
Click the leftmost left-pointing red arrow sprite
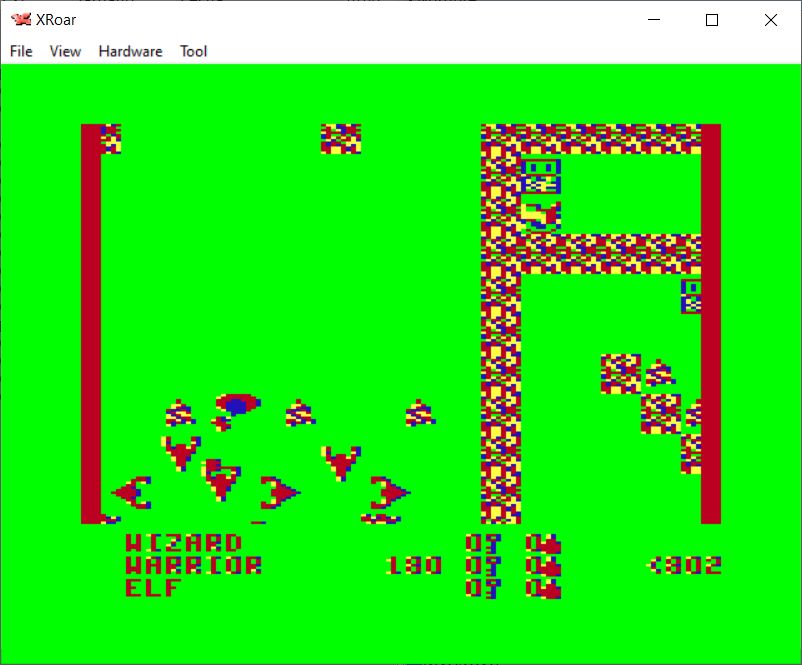pos(131,493)
